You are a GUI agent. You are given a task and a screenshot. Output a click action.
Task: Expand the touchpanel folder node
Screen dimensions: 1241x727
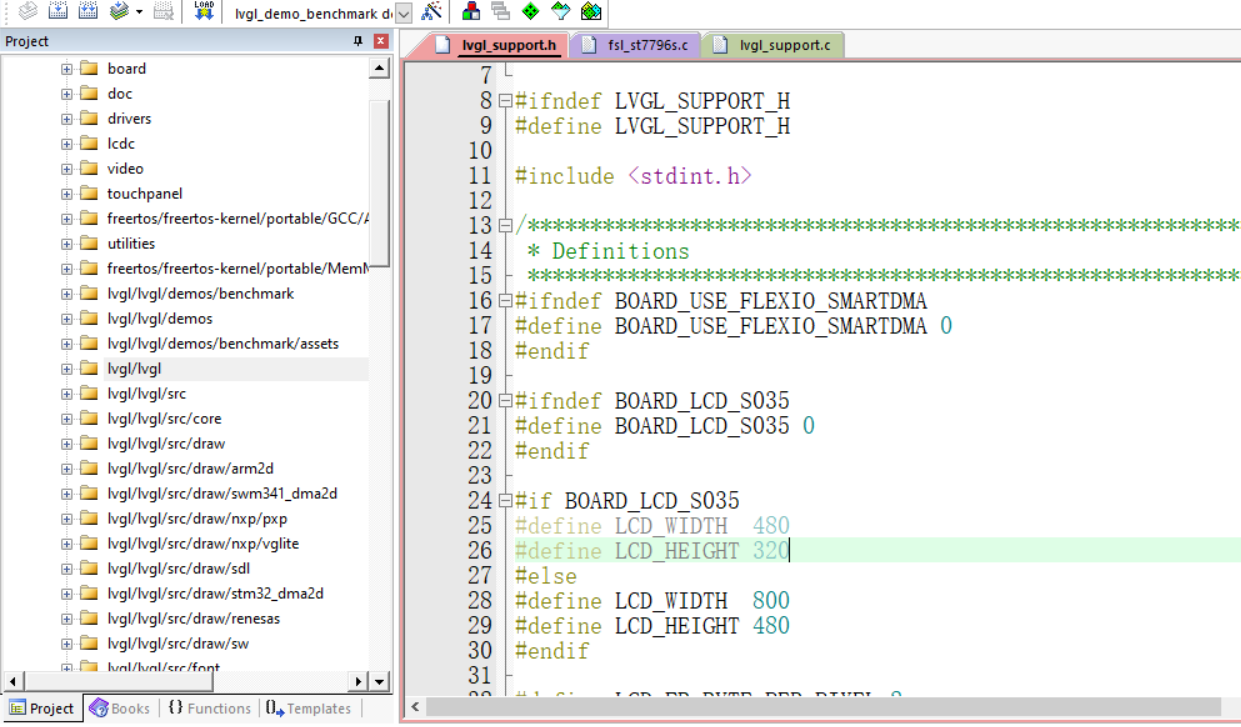pyautogui.click(x=66, y=194)
